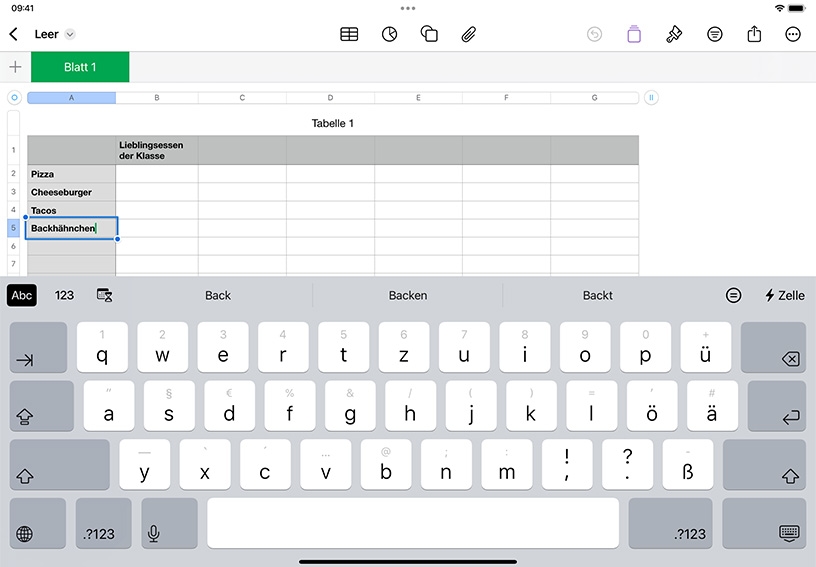The height and width of the screenshot is (567, 816).
Task: Tap the question mark key
Action: coord(628,465)
